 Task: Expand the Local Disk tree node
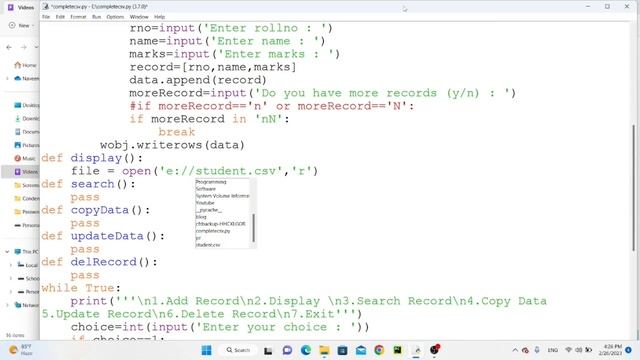pyautogui.click(x=11, y=265)
